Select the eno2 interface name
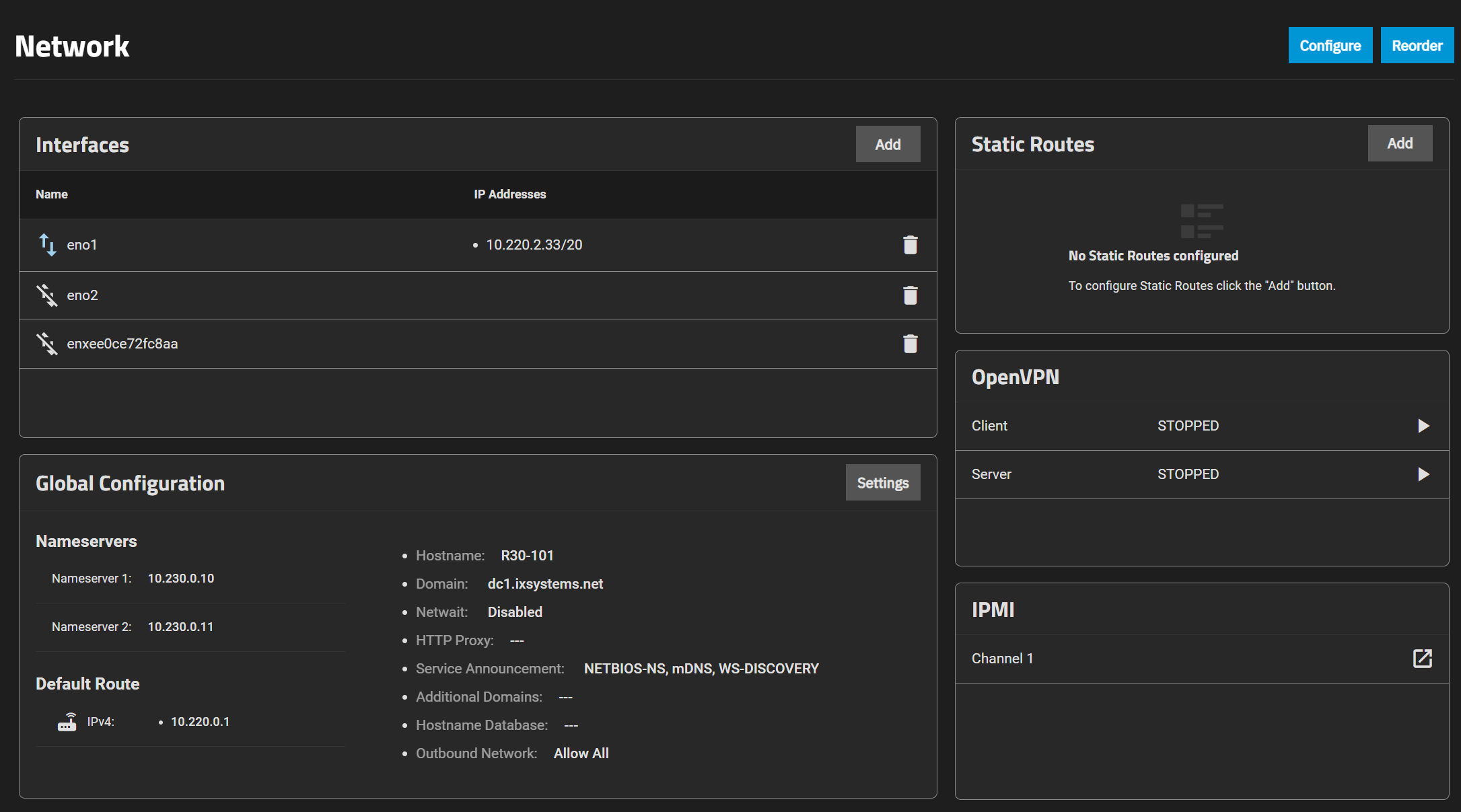 (x=82, y=295)
